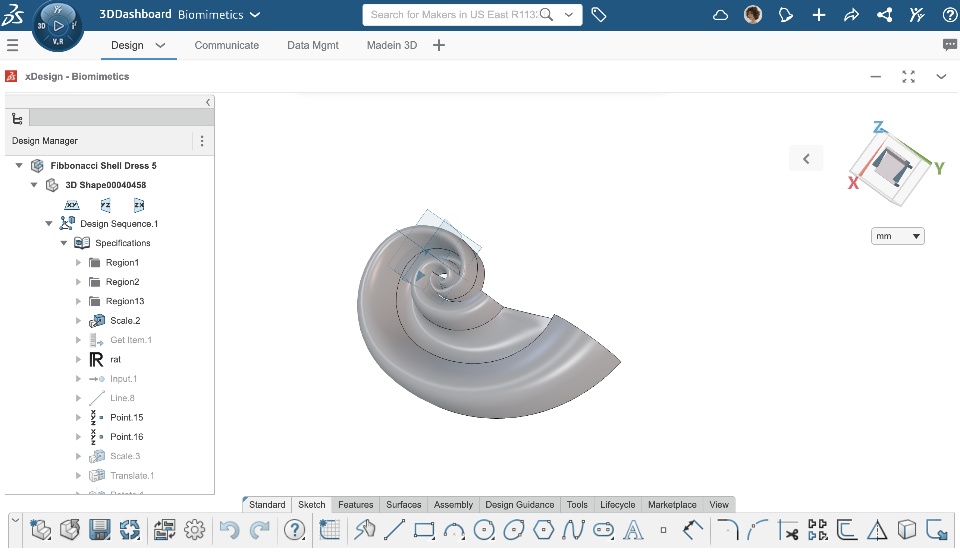The width and height of the screenshot is (960, 555).
Task: Click the plus icon in the top bar
Action: 819,15
